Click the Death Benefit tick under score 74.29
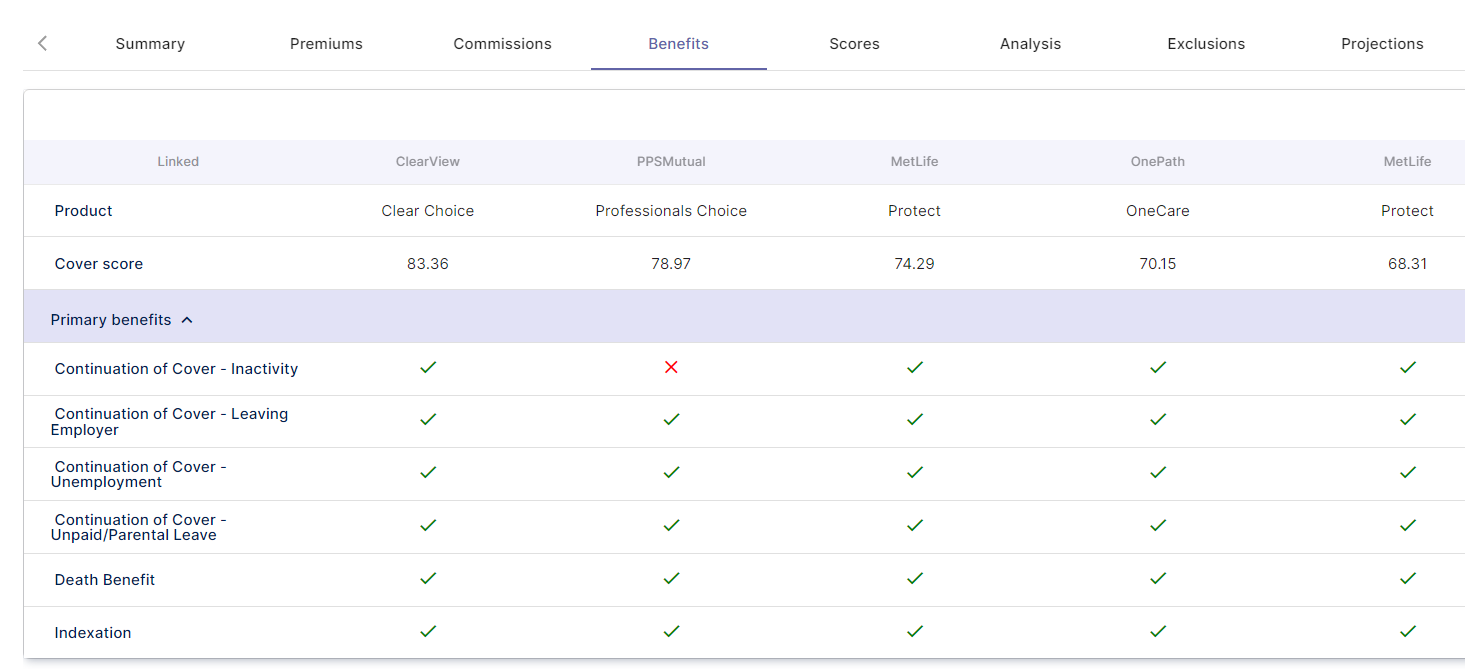Screen dimensions: 1465x669 click(914, 578)
